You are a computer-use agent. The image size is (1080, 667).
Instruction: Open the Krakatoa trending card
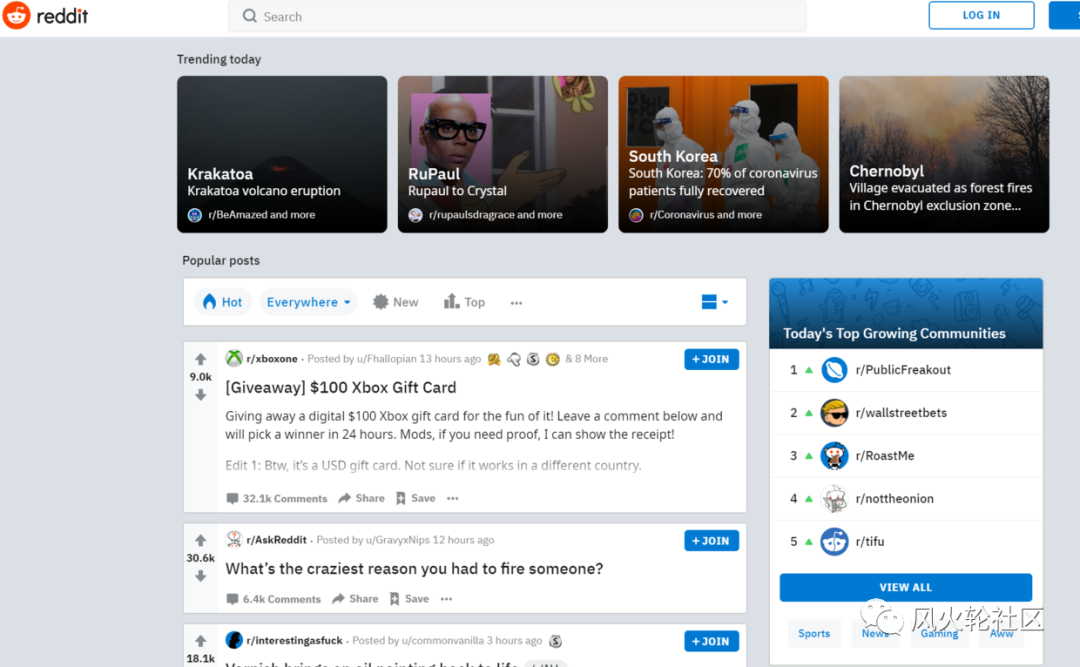click(x=282, y=154)
